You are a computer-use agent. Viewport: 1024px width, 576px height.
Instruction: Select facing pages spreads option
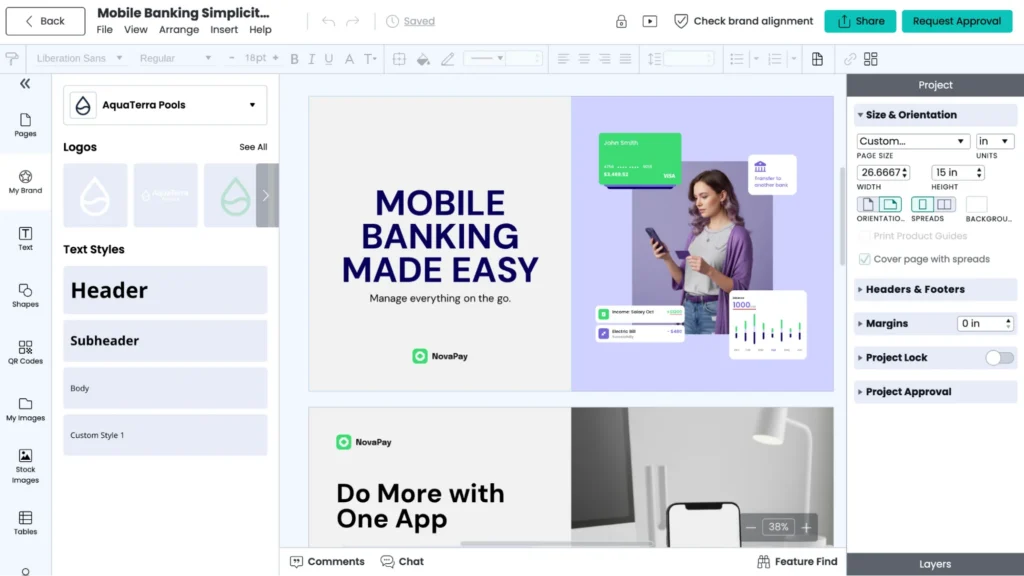(944, 204)
